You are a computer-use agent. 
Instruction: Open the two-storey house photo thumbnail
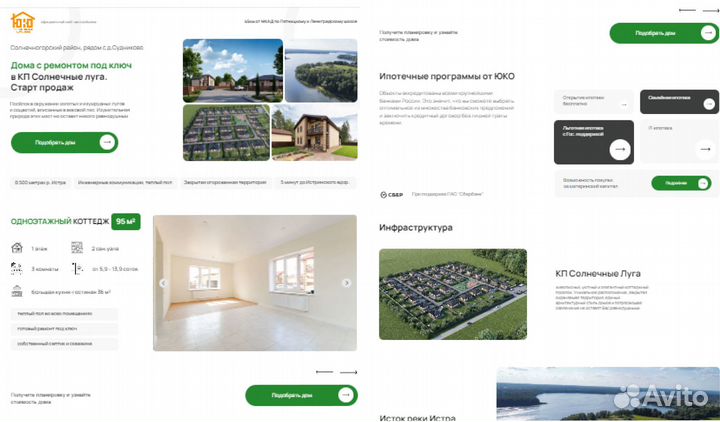click(315, 133)
